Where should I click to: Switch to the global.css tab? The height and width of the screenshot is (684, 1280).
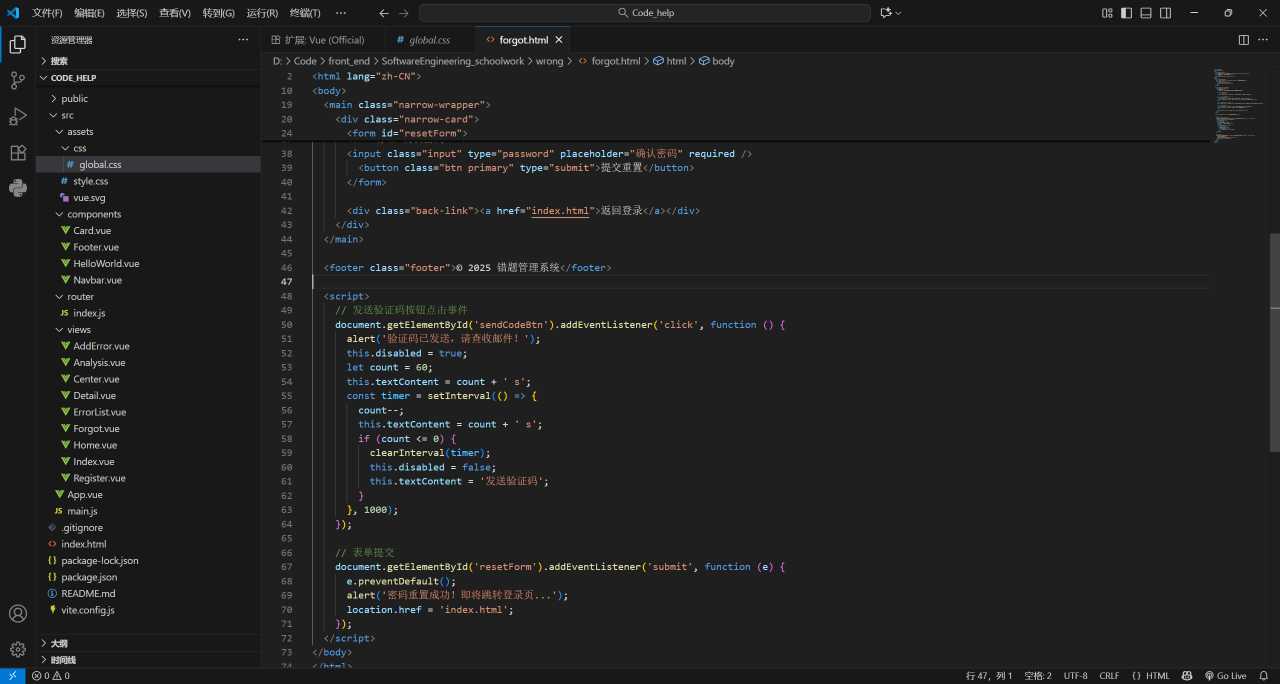pyautogui.click(x=428, y=40)
